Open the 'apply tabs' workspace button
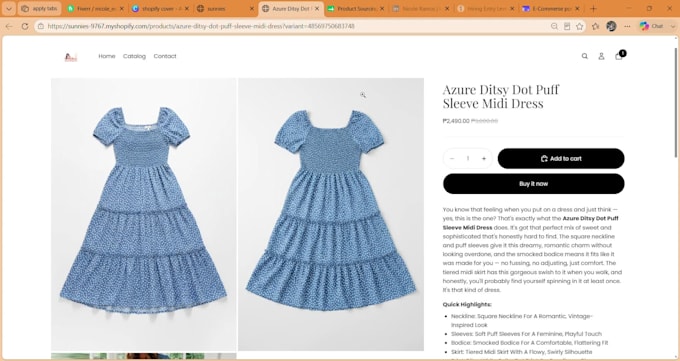This screenshot has height=361, width=680. (x=39, y=9)
